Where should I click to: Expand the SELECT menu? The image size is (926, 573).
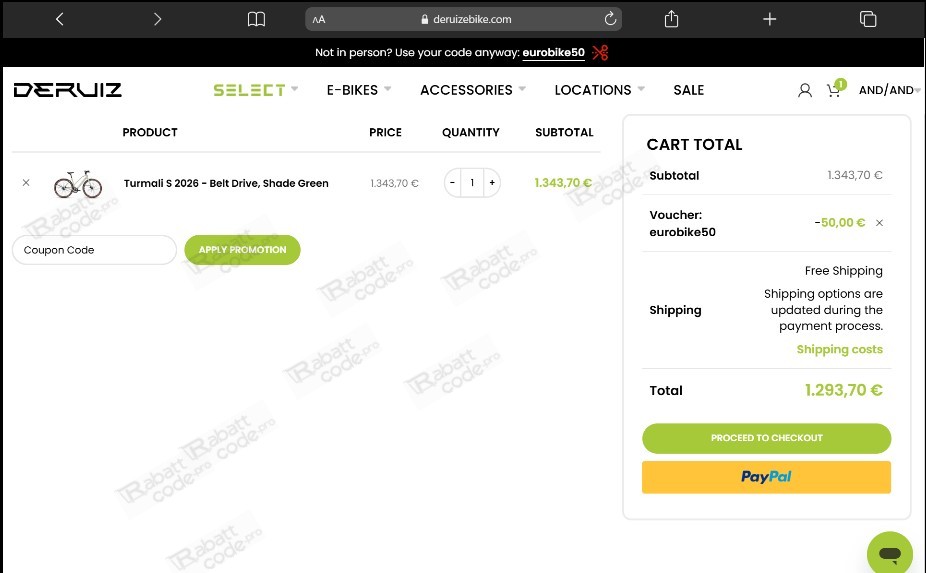click(x=255, y=90)
